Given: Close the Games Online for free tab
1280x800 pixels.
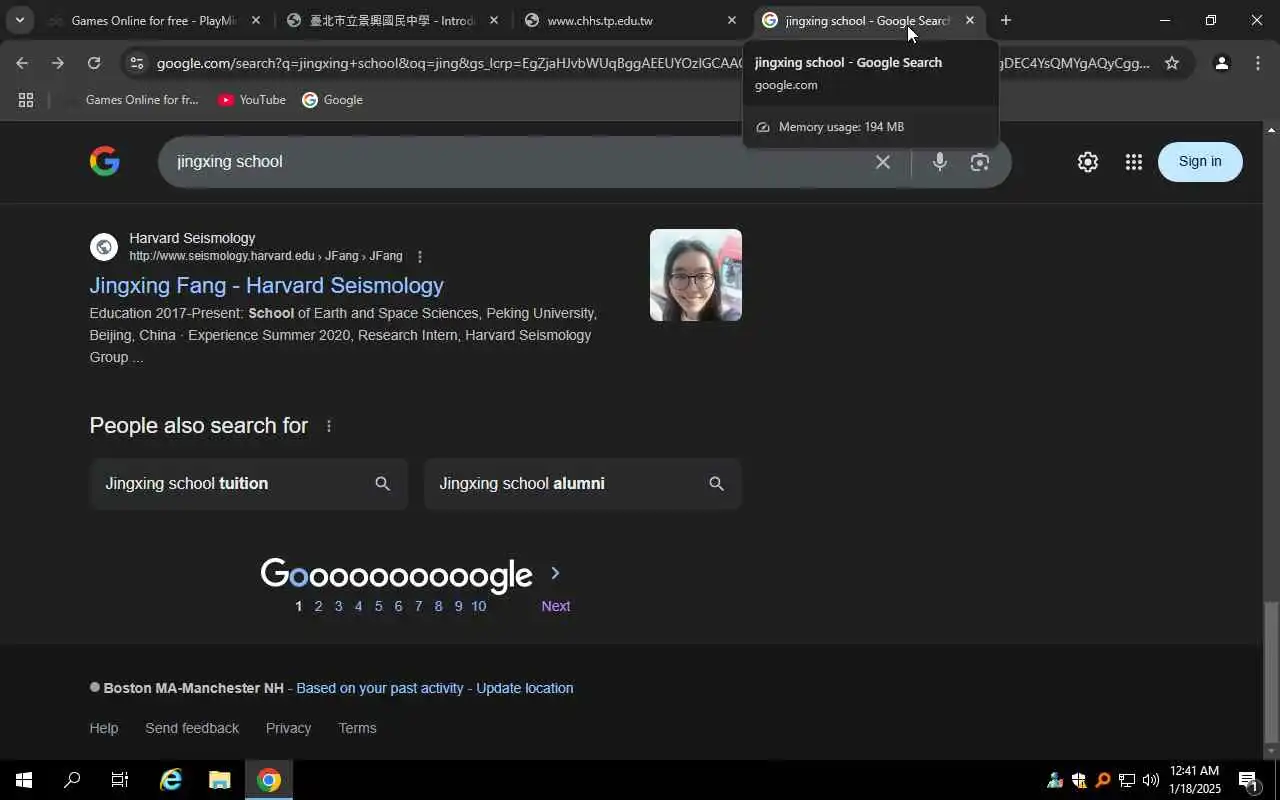Looking at the screenshot, I should click(x=255, y=20).
